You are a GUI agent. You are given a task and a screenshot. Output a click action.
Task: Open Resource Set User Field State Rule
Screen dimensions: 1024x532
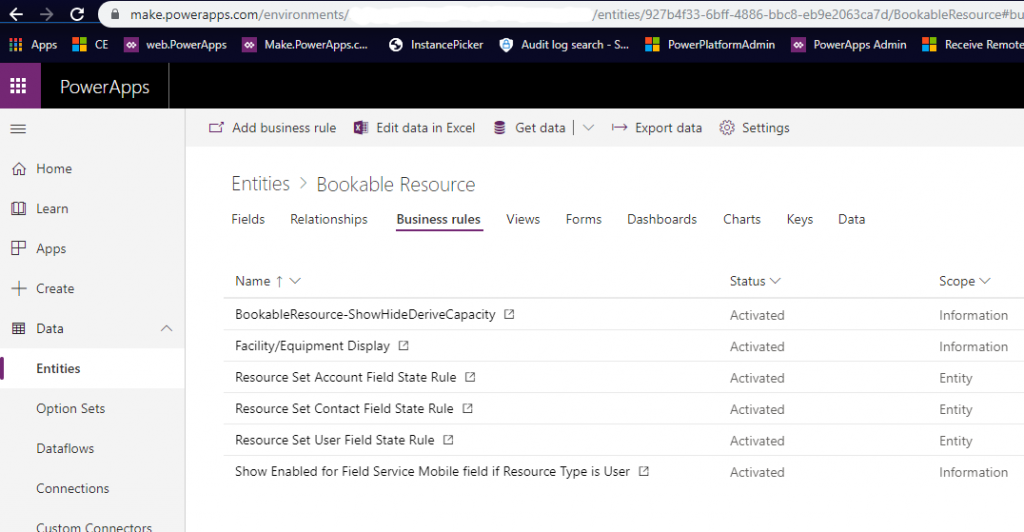[334, 439]
